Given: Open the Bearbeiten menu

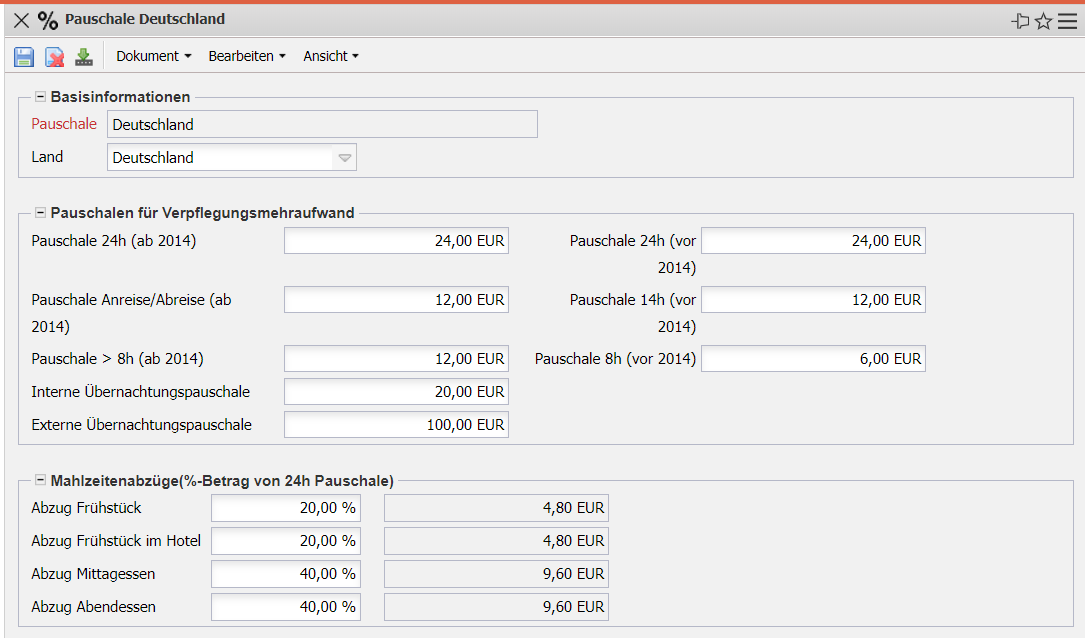Looking at the screenshot, I should pos(246,57).
